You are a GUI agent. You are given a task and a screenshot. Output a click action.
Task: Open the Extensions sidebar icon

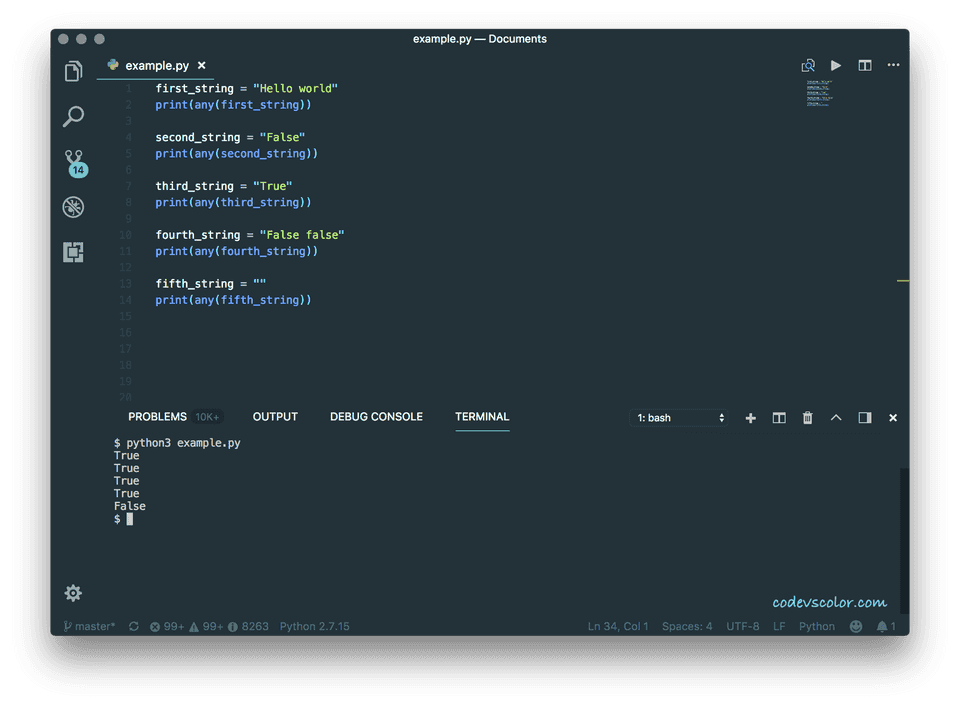tap(73, 251)
